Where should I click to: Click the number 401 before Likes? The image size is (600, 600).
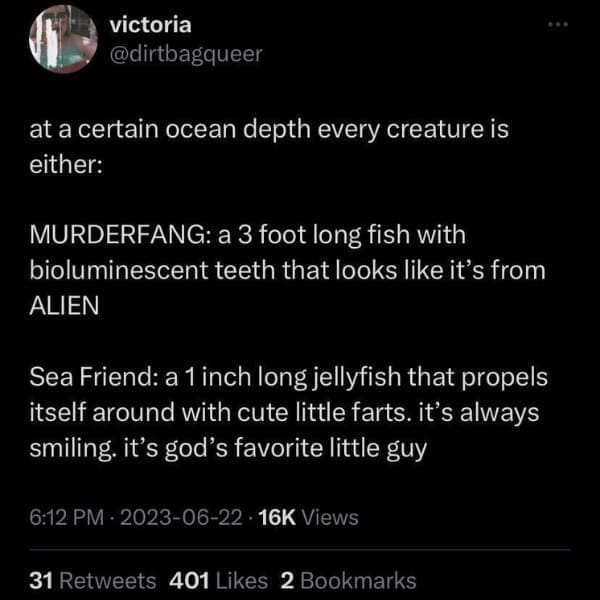[189, 580]
